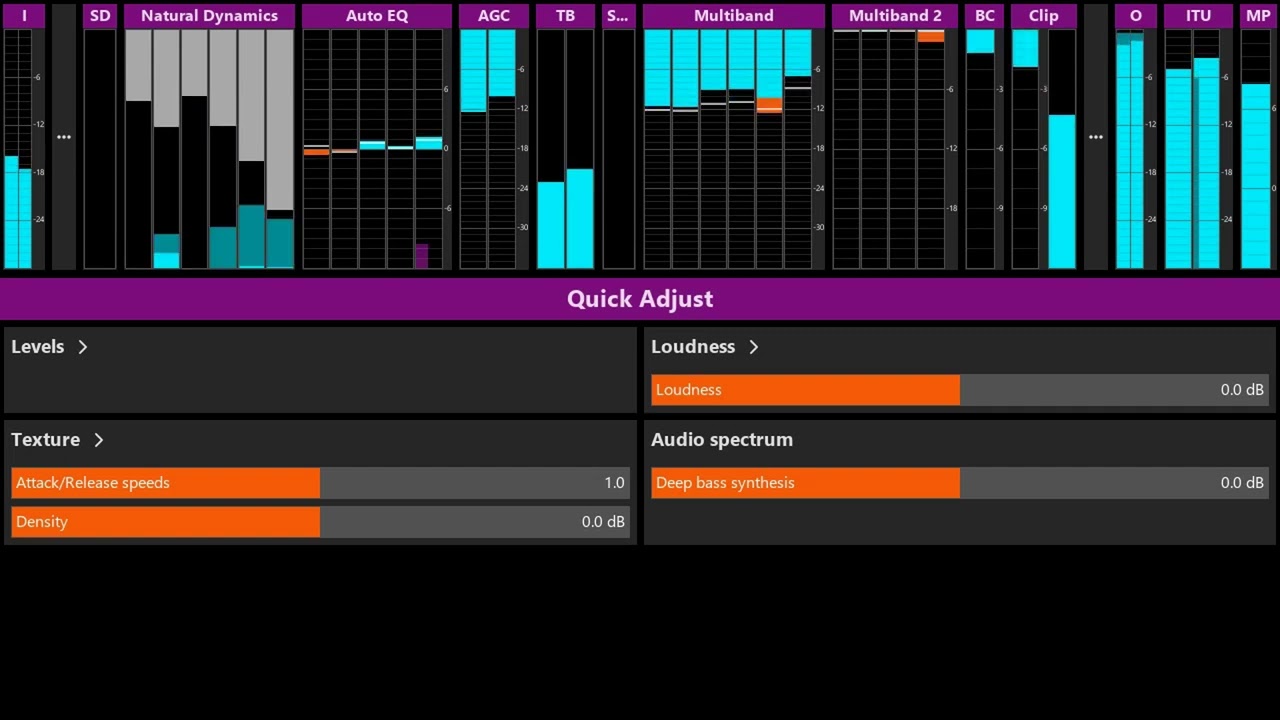
Task: Click the Auto EQ meter display
Action: coord(377,149)
